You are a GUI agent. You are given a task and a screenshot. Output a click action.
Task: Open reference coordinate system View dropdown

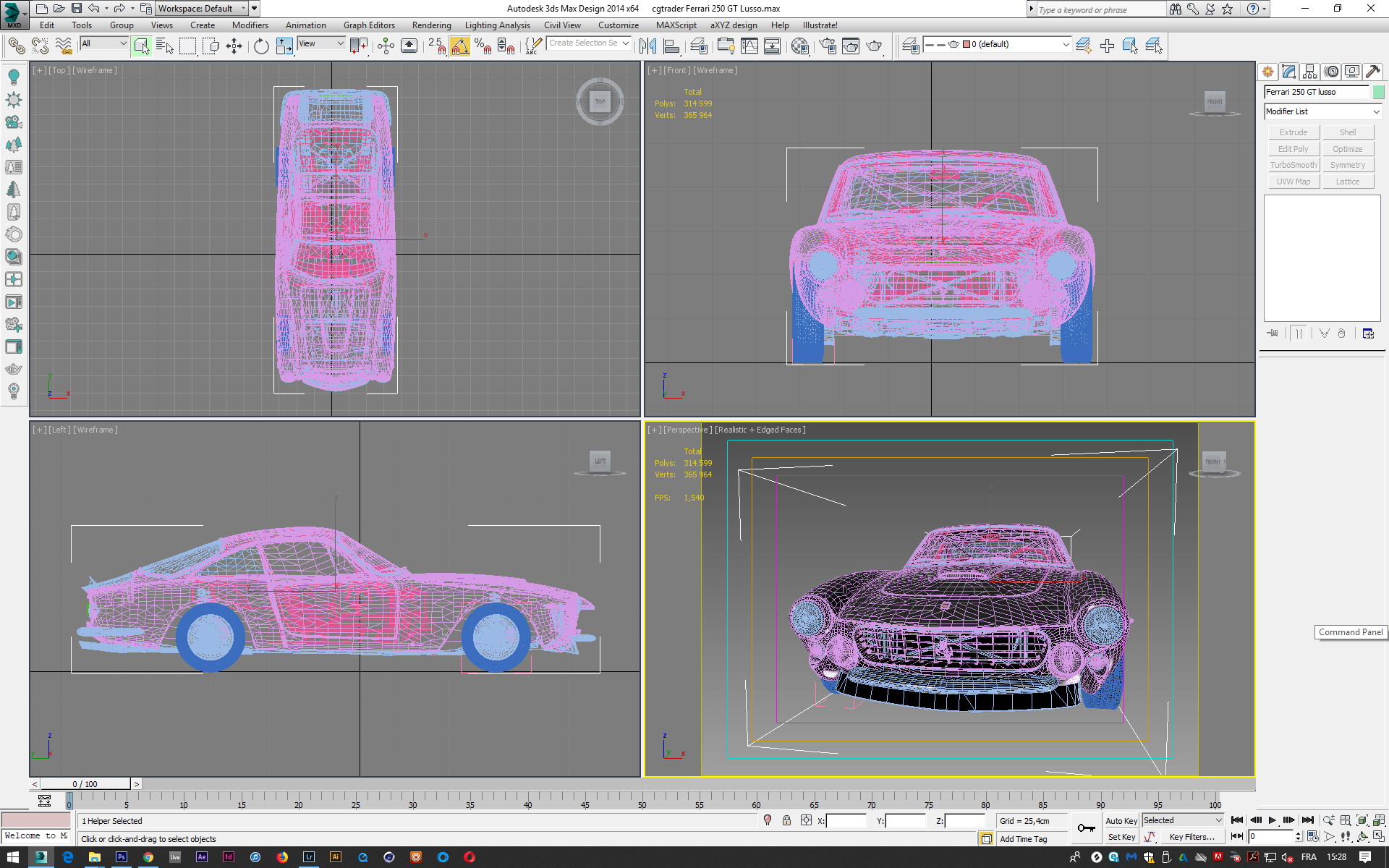tap(321, 43)
